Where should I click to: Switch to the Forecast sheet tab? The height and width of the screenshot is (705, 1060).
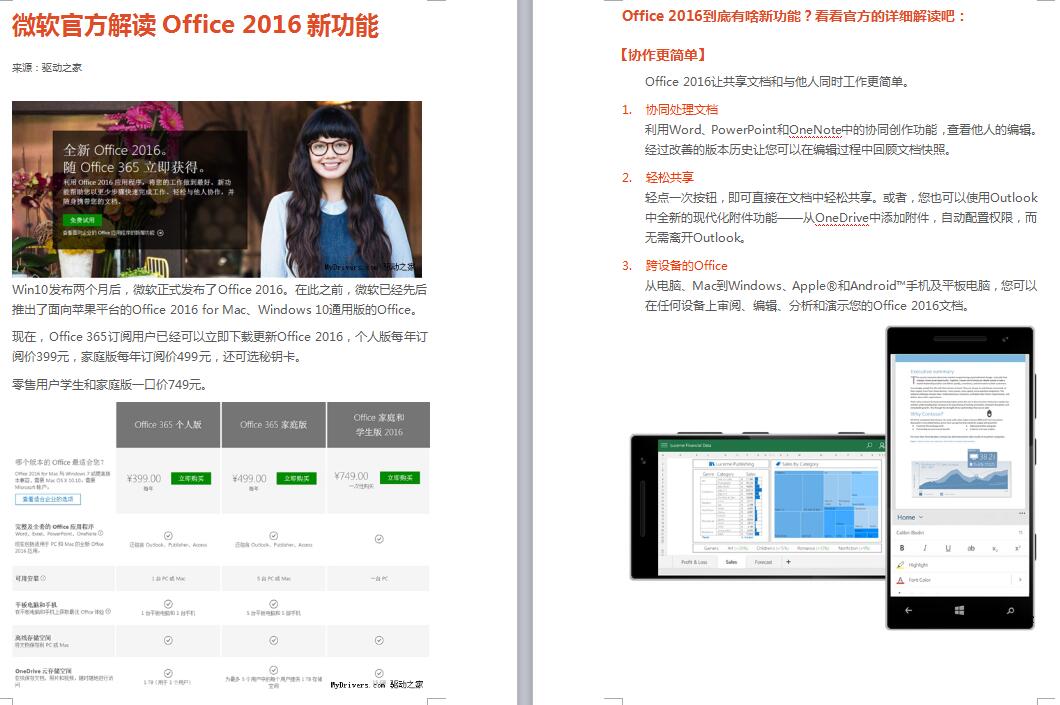tap(763, 562)
